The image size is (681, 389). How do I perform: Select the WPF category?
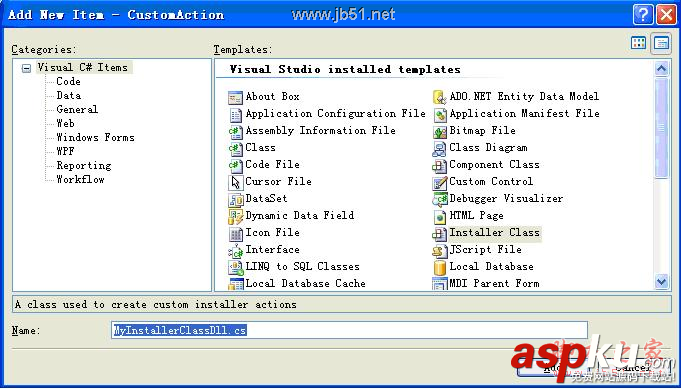pos(65,152)
